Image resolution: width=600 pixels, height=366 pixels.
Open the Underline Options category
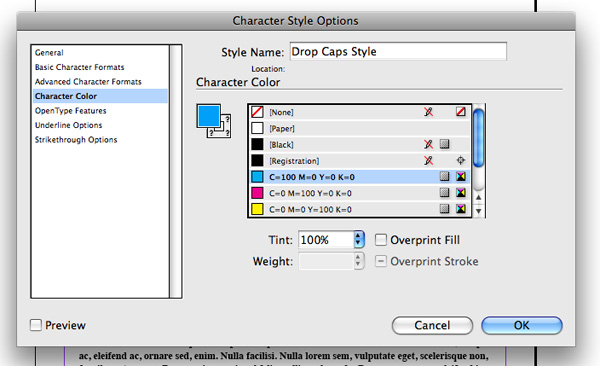point(68,125)
